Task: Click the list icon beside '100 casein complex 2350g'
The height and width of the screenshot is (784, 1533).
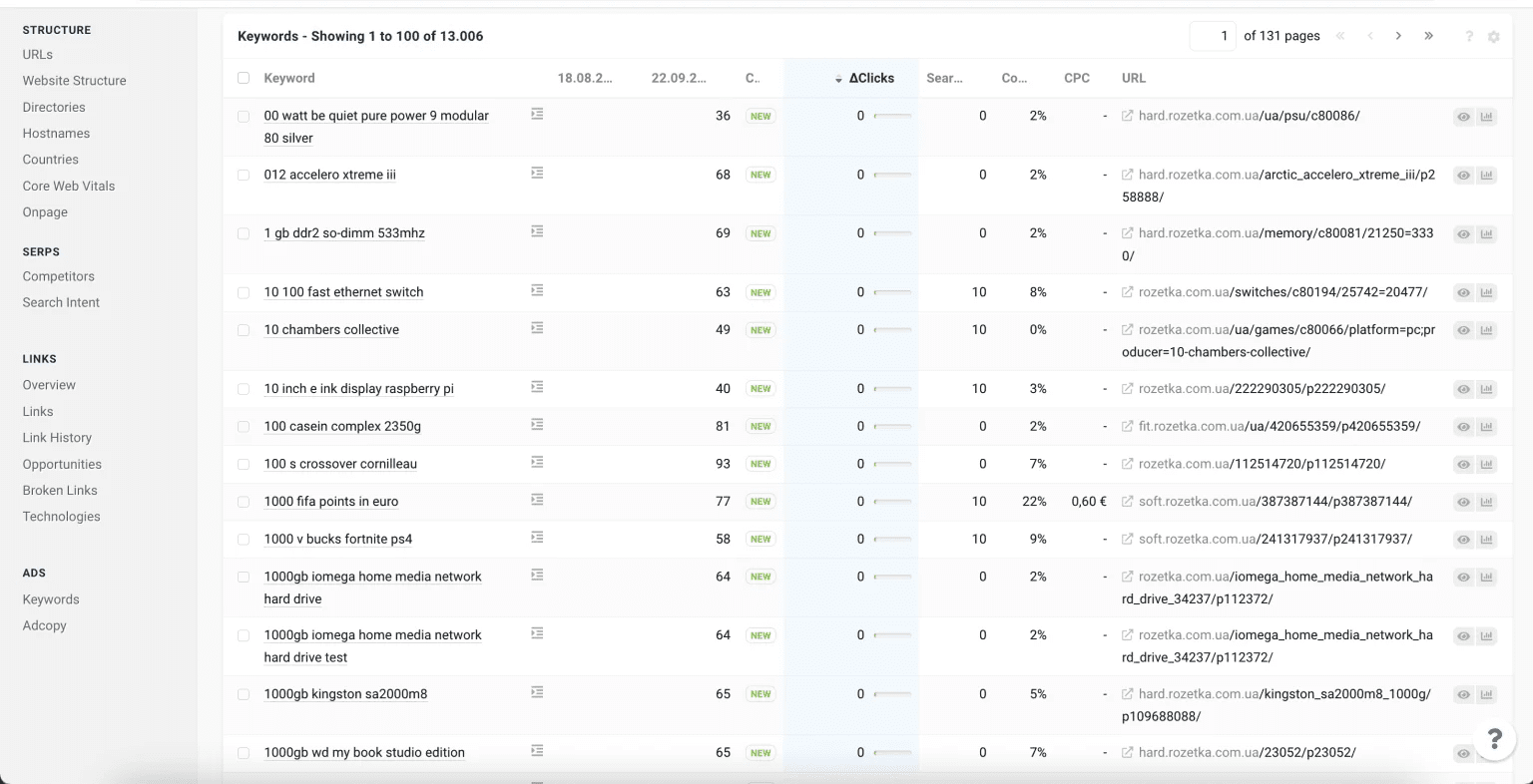Action: click(537, 425)
